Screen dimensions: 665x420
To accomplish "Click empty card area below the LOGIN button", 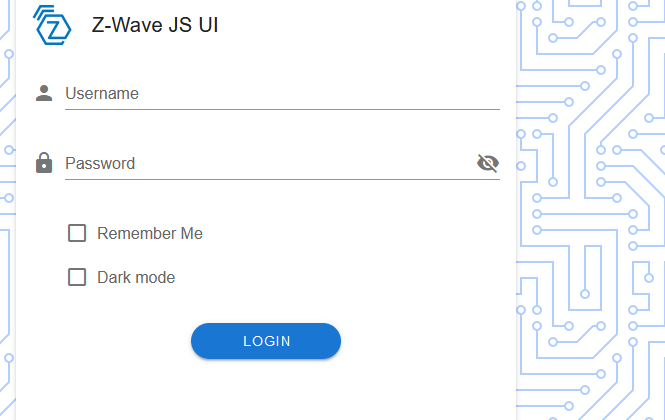I will click(x=266, y=390).
